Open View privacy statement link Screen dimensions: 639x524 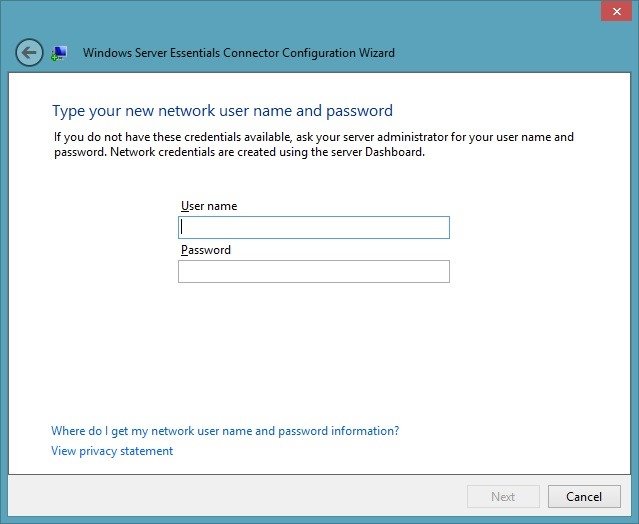112,451
